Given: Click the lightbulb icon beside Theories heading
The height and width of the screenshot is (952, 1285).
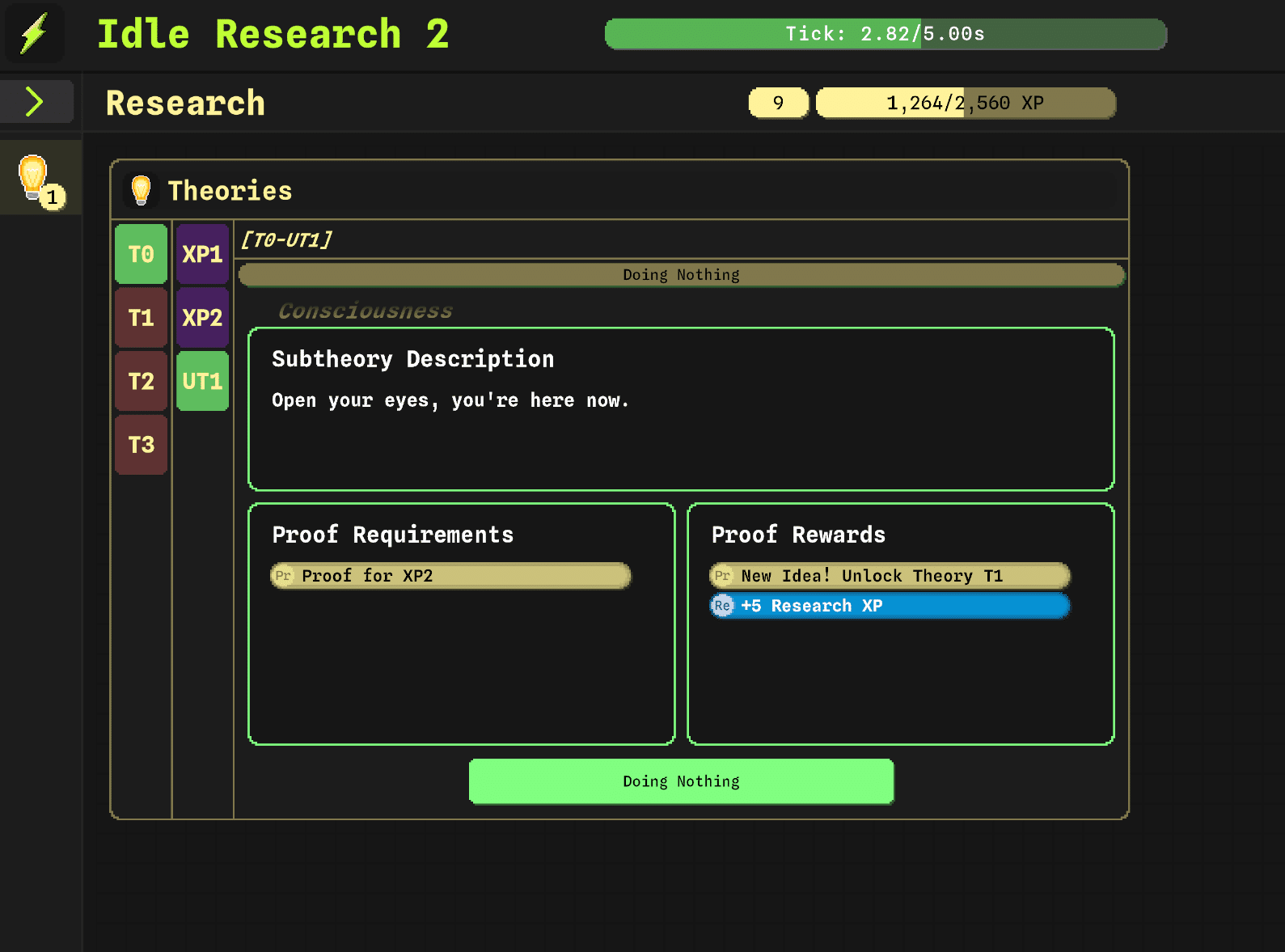Looking at the screenshot, I should (141, 190).
